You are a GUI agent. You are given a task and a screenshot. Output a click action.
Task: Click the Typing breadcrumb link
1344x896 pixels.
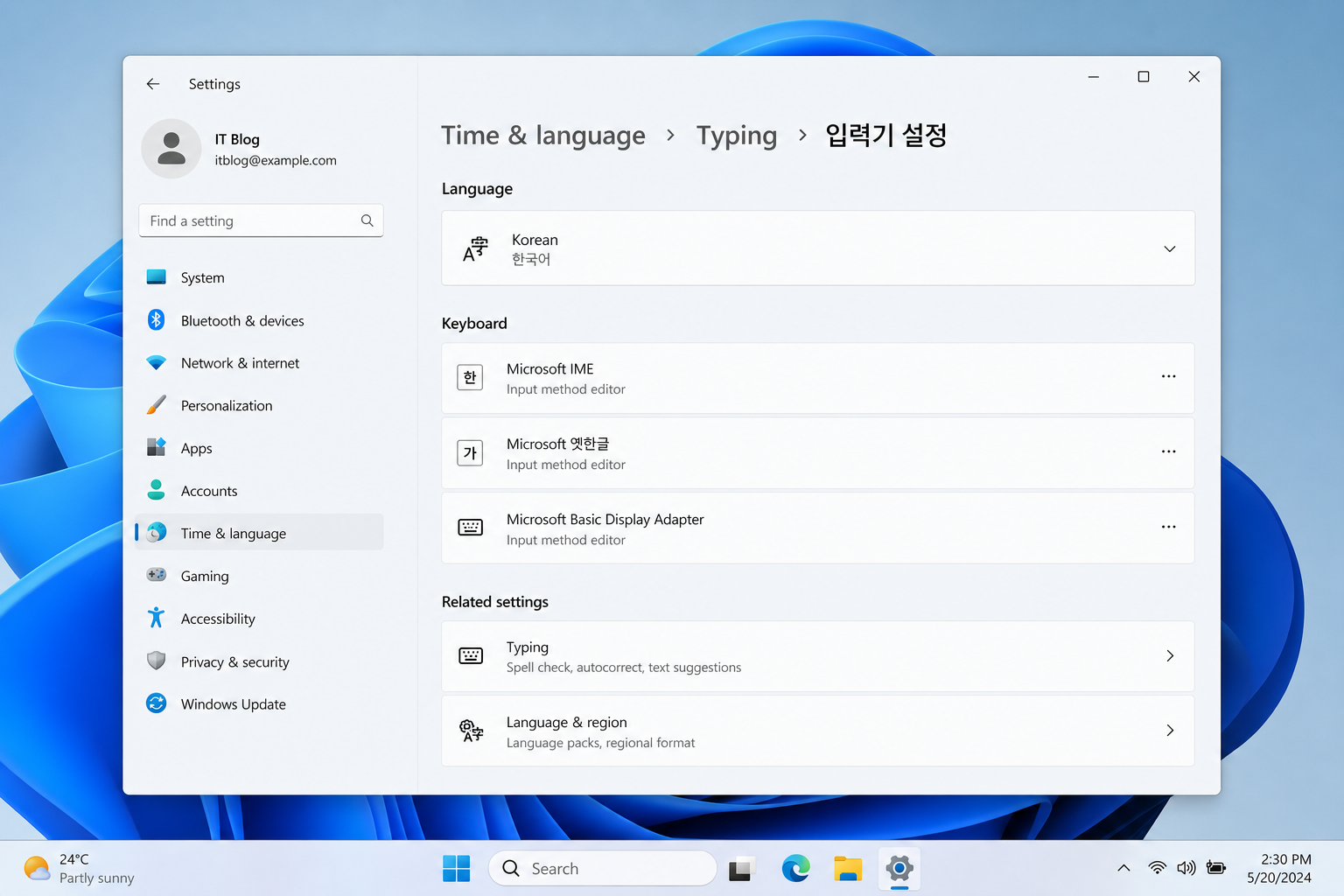pos(737,136)
